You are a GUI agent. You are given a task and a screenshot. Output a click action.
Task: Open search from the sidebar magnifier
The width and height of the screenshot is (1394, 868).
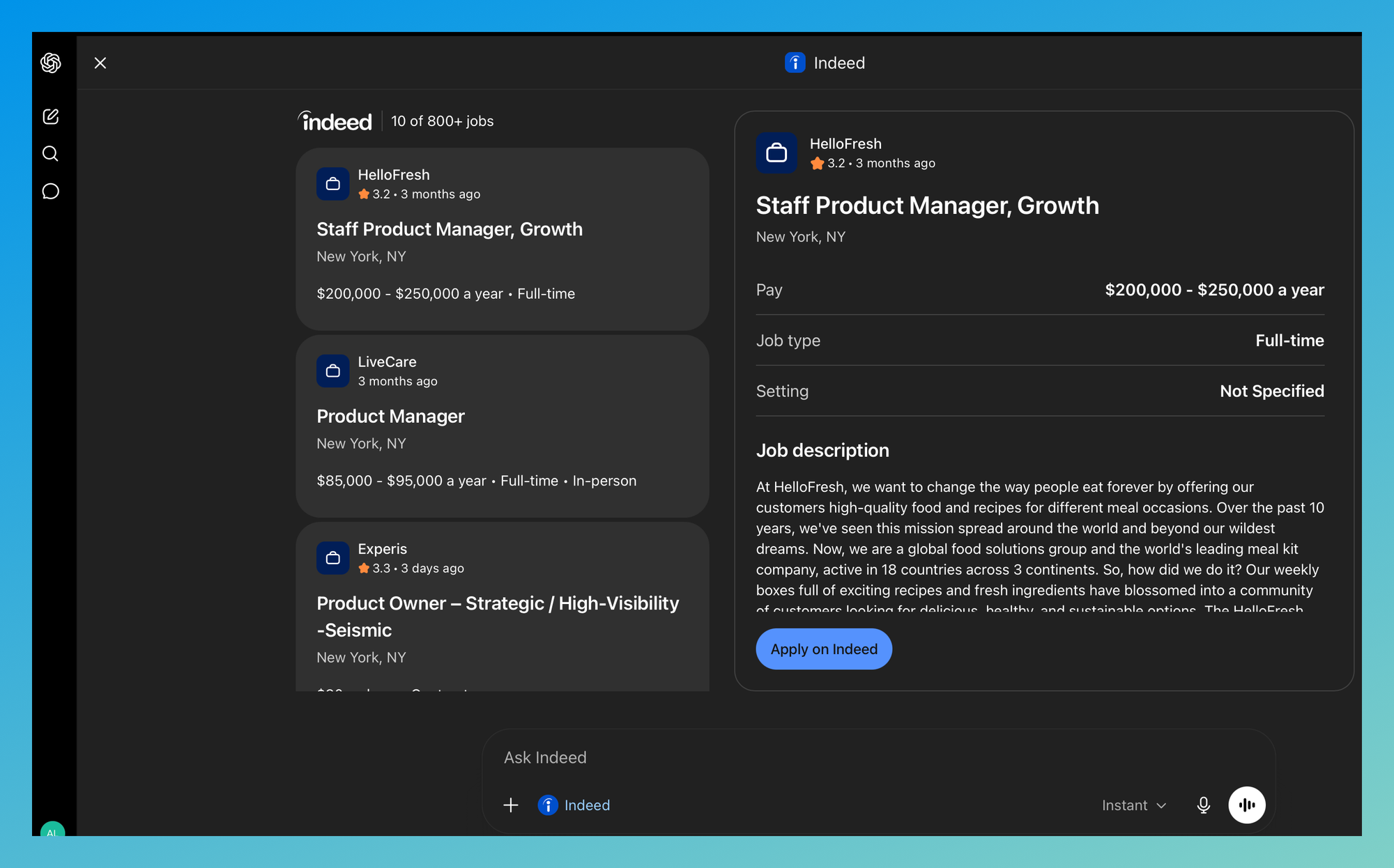[x=51, y=153]
